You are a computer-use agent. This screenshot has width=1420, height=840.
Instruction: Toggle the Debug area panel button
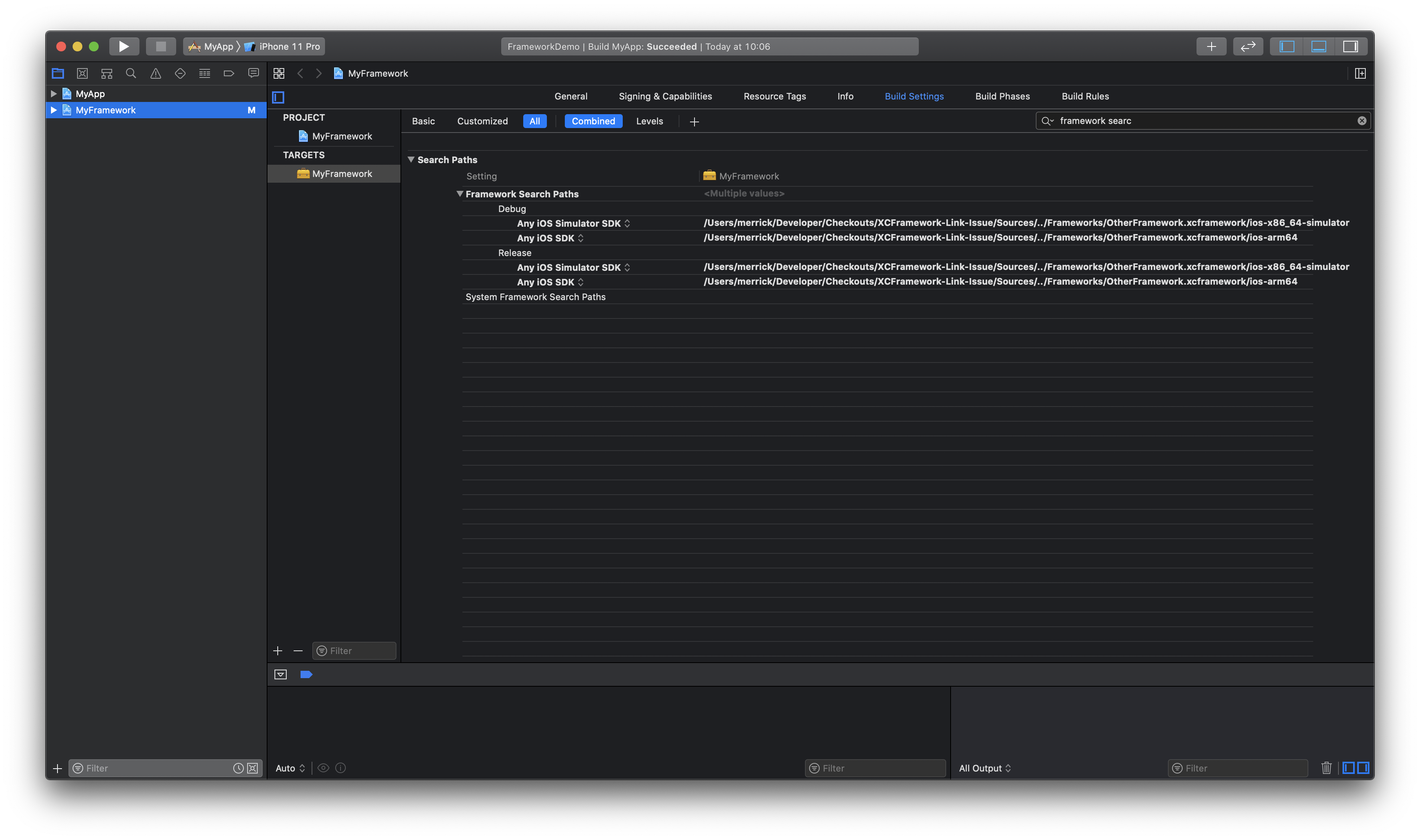pos(1318,46)
